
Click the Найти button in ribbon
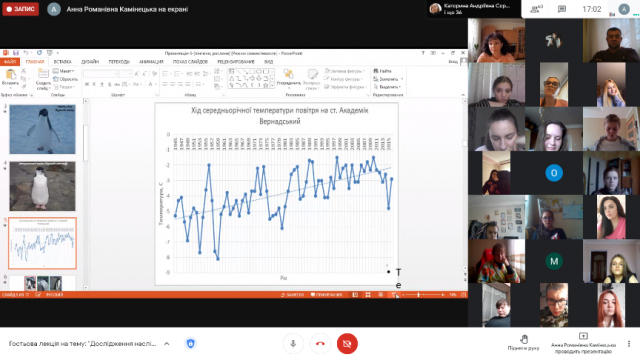pyautogui.click(x=382, y=71)
